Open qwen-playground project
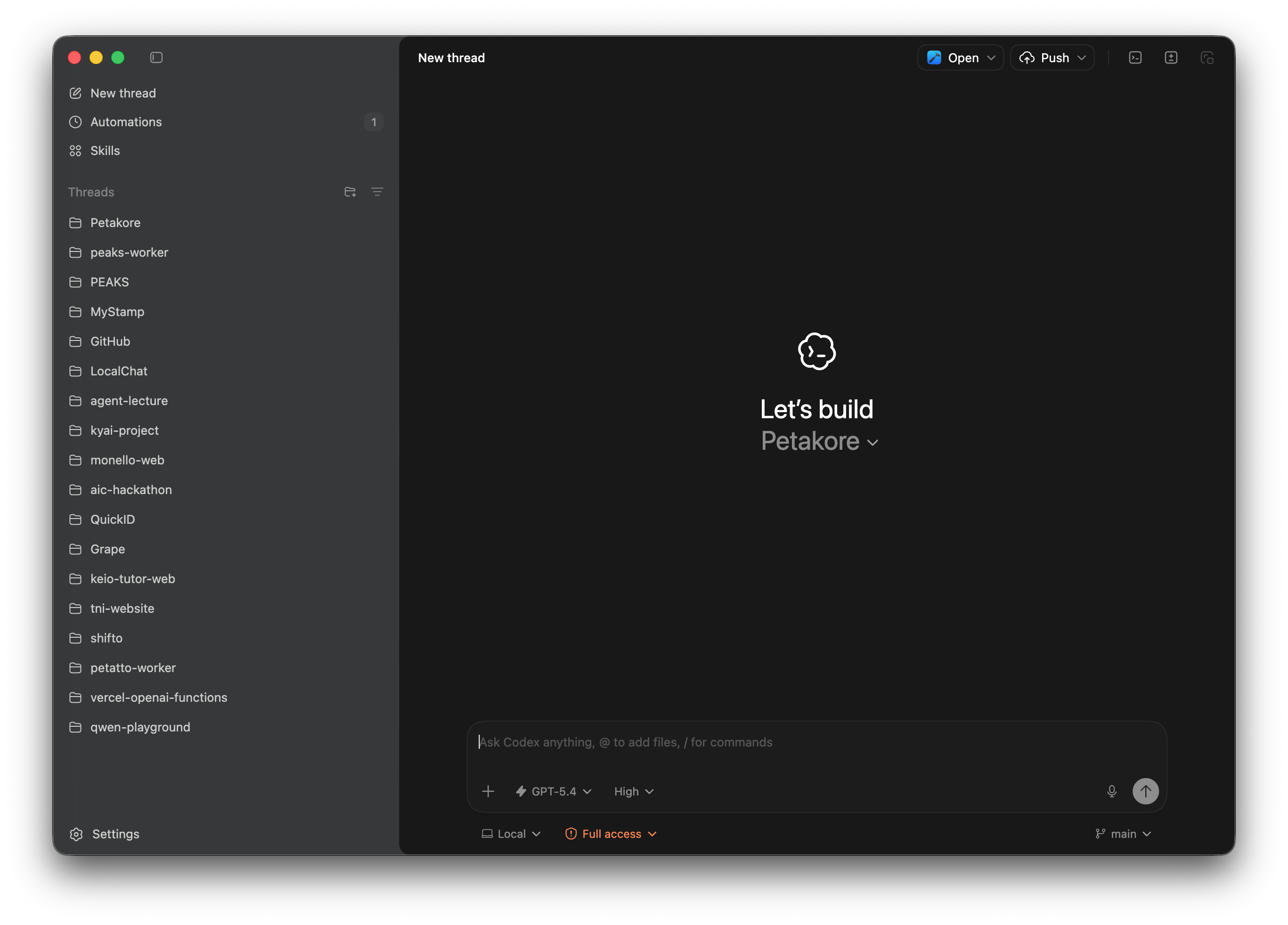Screen dimensions: 1288x925 pyautogui.click(x=226, y=727)
